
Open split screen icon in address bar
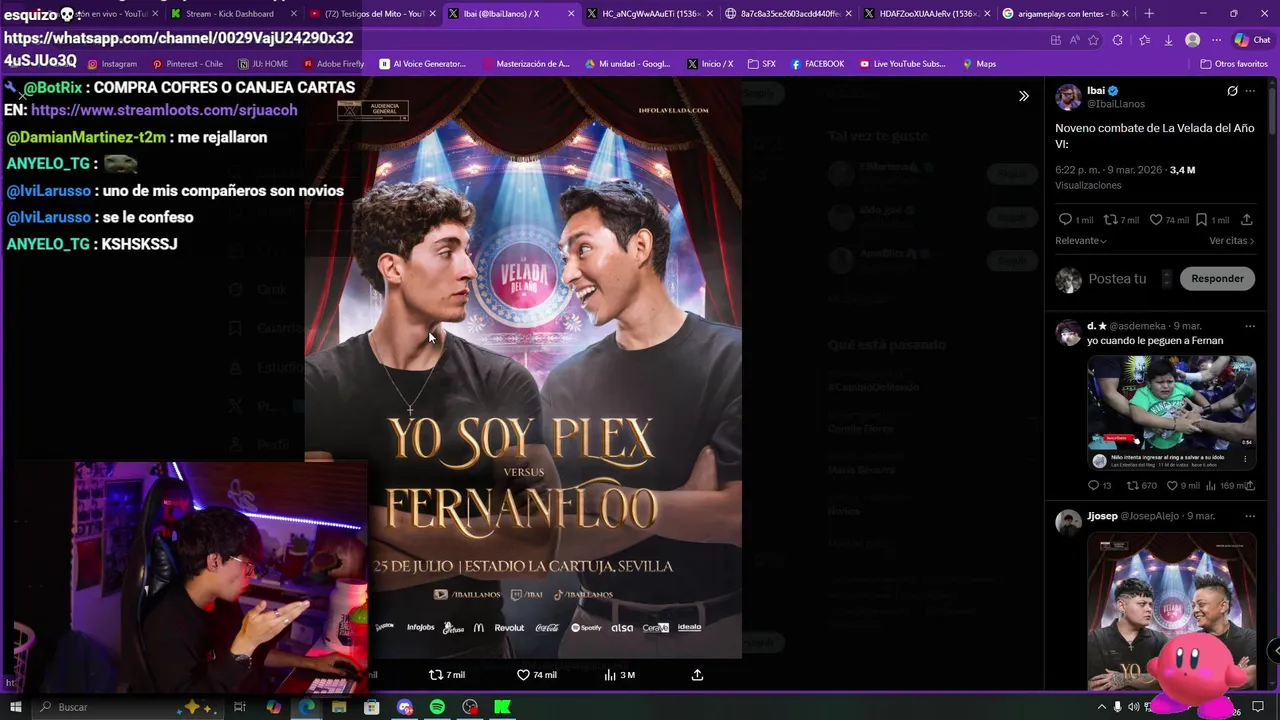1055,40
